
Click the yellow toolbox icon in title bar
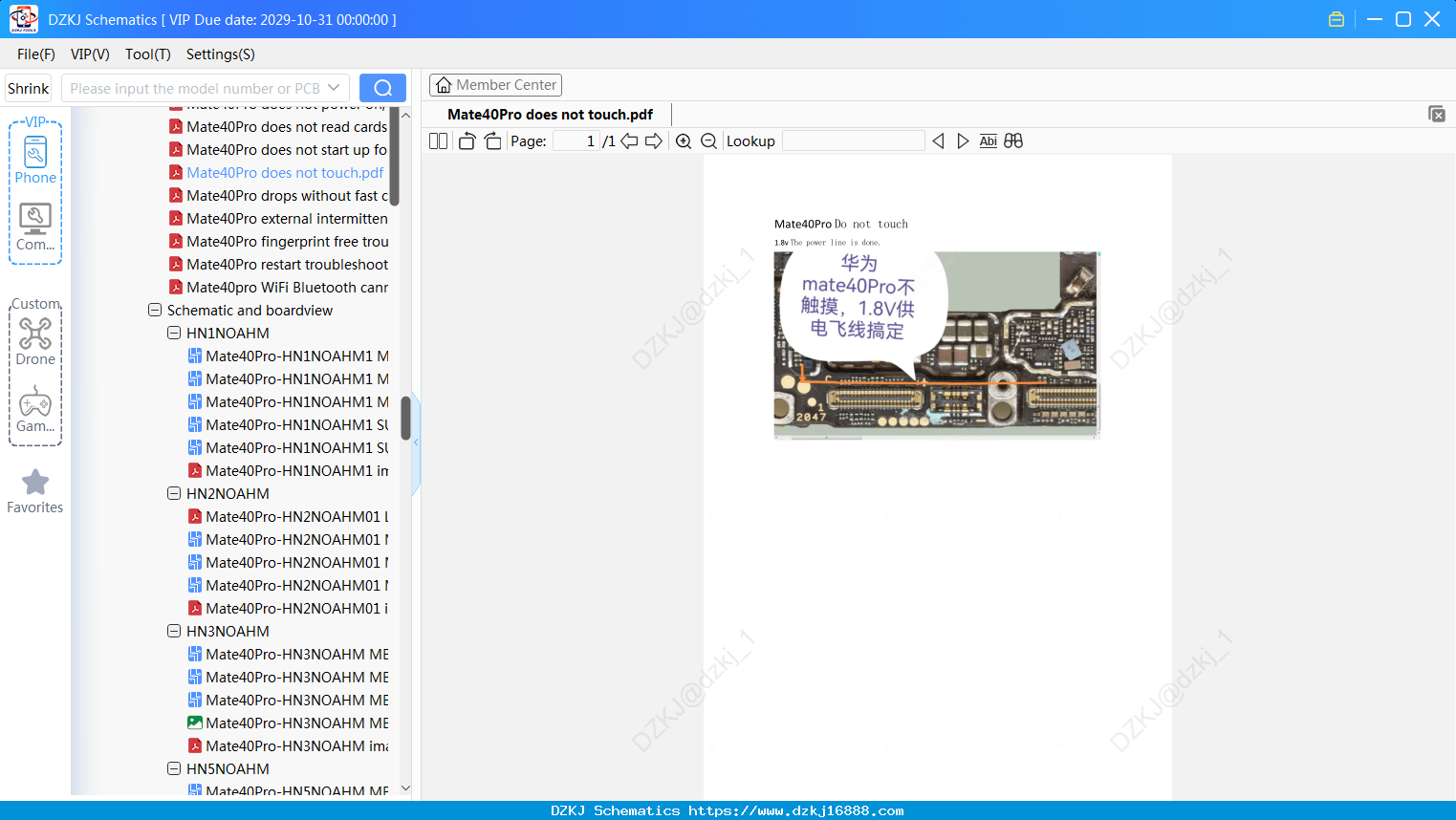[1336, 19]
